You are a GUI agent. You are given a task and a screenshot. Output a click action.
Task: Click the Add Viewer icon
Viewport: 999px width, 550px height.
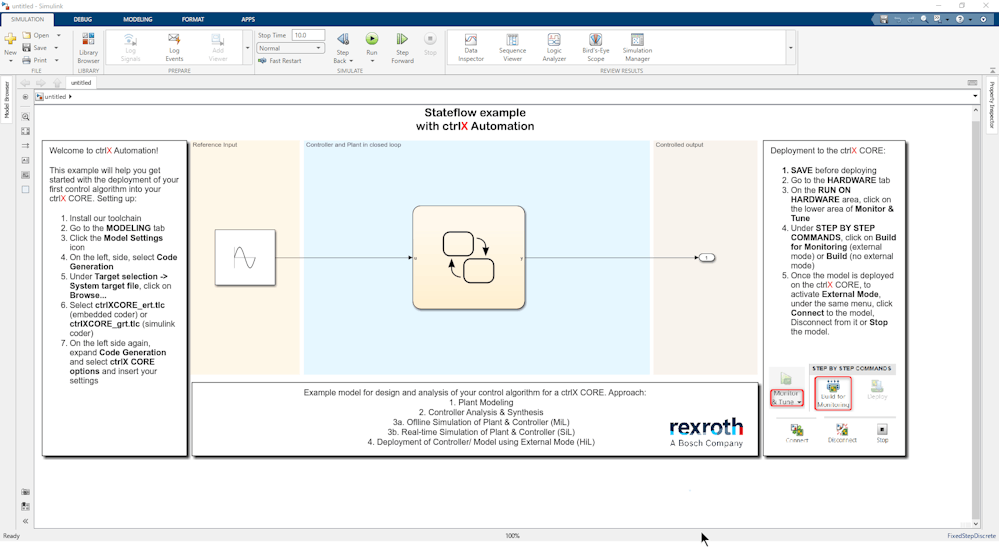tap(218, 48)
